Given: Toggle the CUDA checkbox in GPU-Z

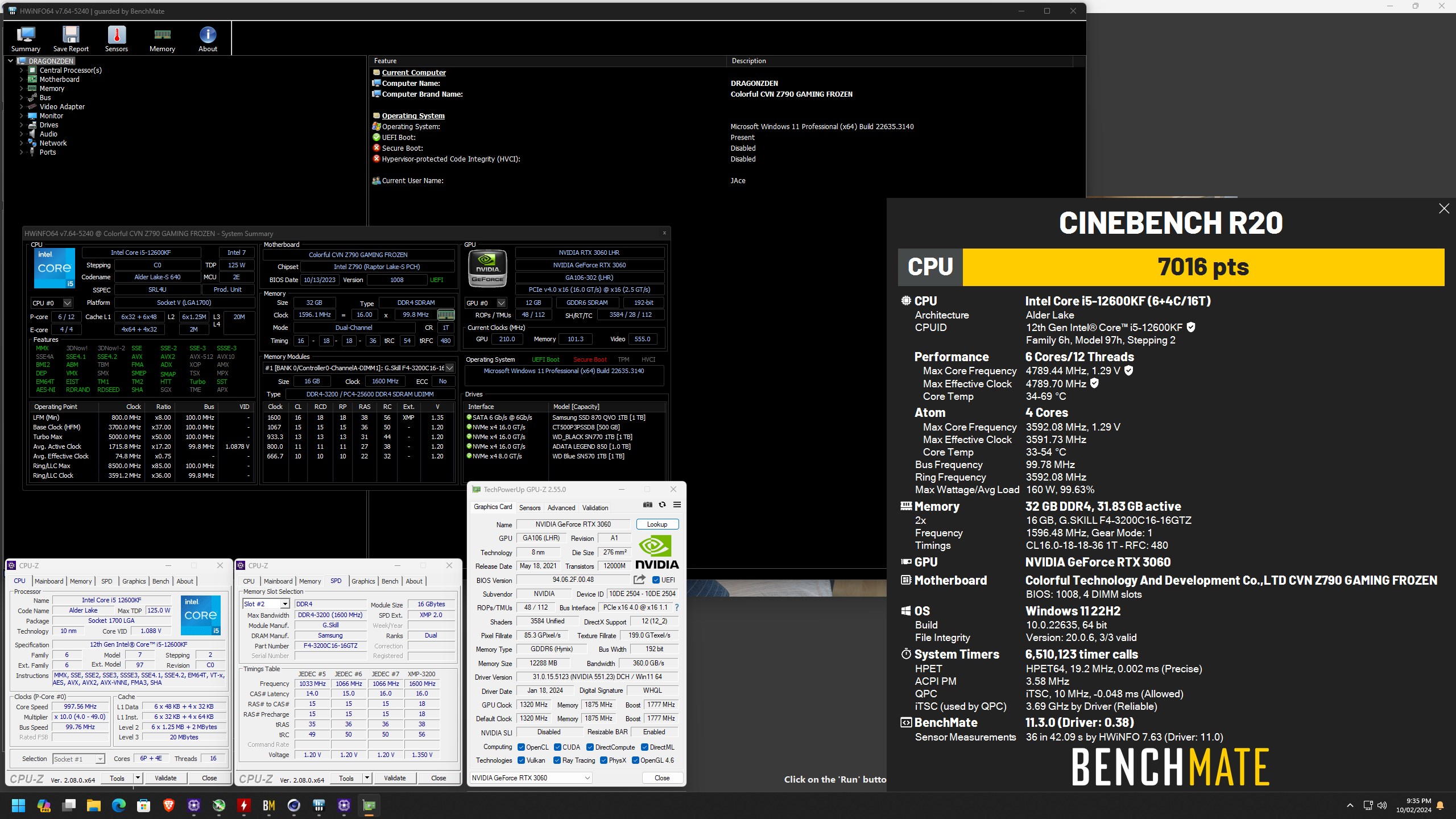Looking at the screenshot, I should pyautogui.click(x=557, y=747).
